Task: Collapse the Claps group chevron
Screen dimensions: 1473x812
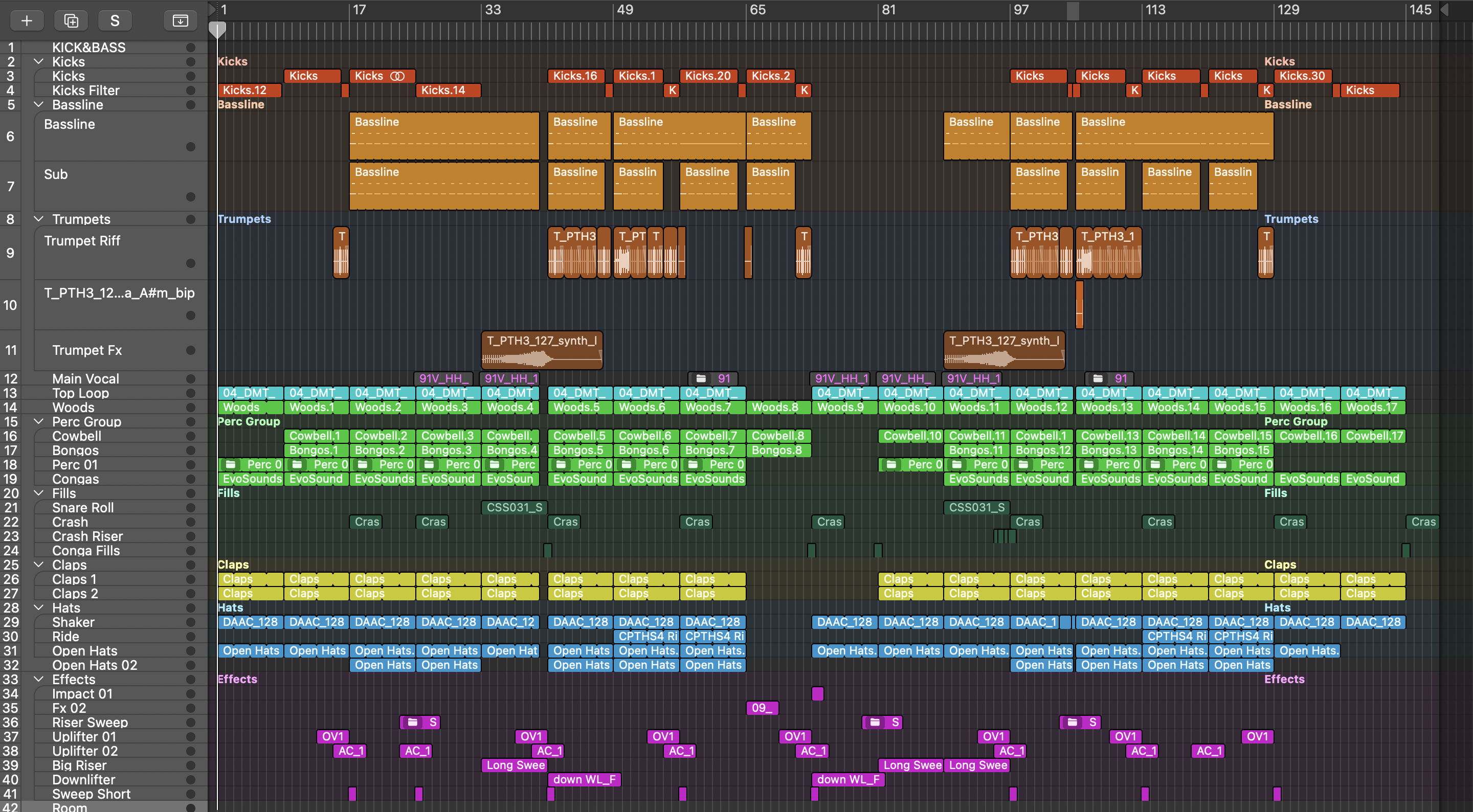Action: click(x=39, y=565)
